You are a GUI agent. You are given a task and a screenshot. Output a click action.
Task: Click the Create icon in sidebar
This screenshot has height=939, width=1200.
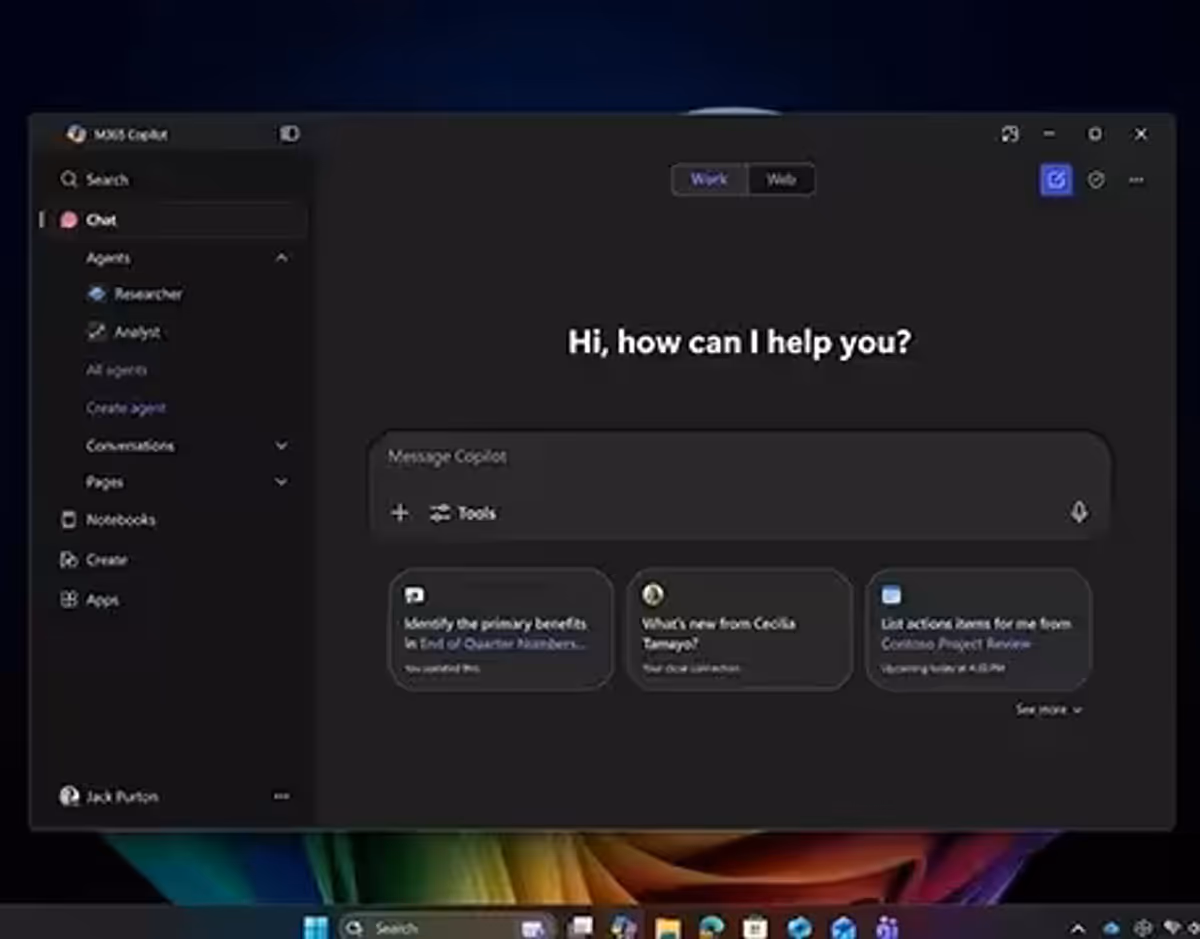(68, 560)
